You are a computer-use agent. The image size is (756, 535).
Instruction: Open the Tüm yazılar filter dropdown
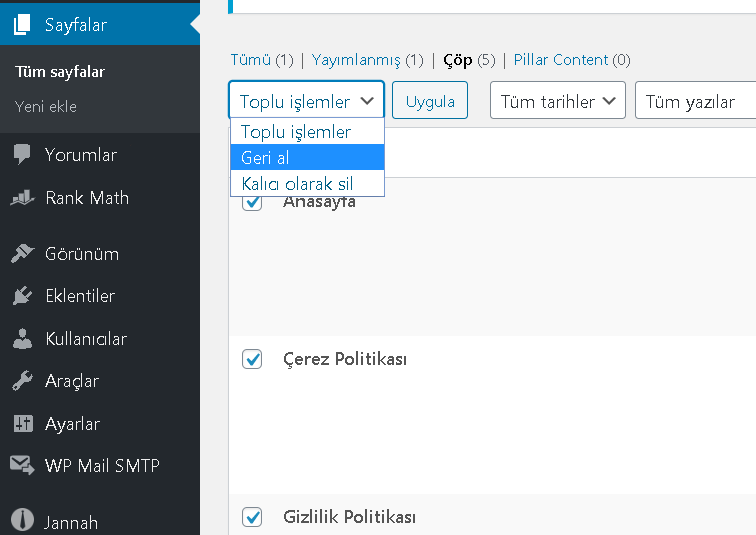coord(695,100)
